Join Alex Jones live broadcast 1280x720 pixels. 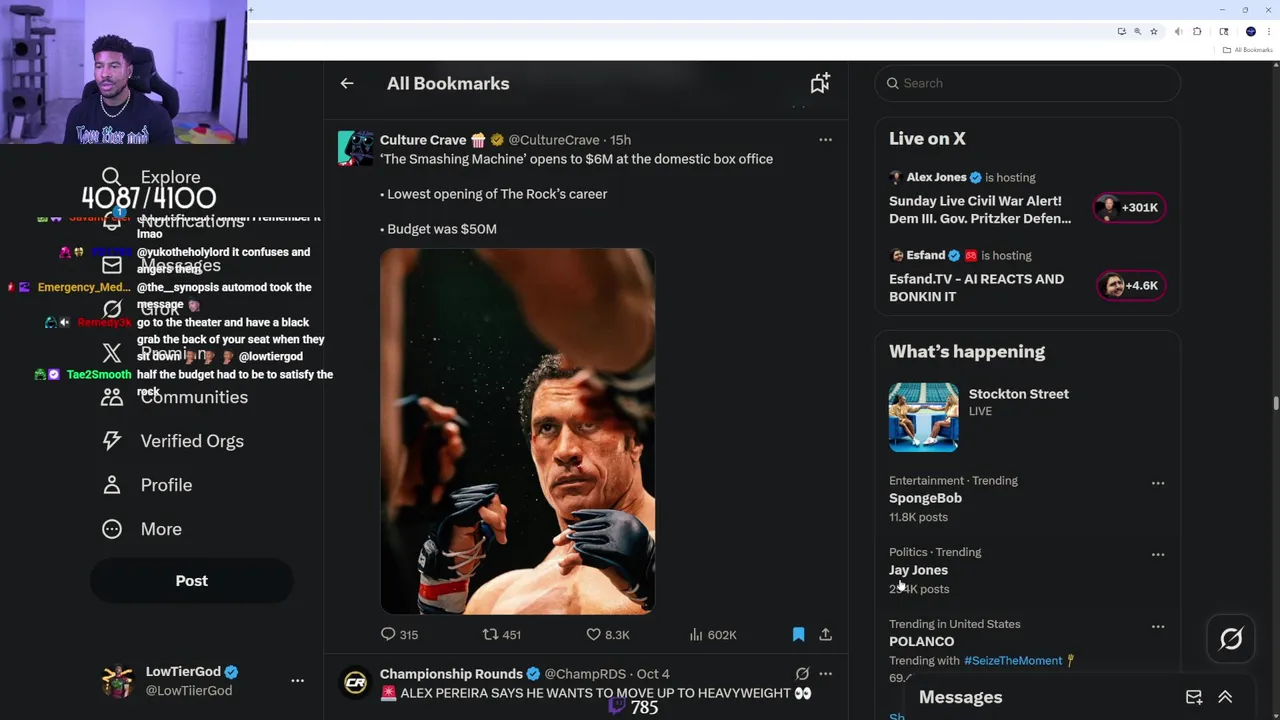(x=980, y=209)
